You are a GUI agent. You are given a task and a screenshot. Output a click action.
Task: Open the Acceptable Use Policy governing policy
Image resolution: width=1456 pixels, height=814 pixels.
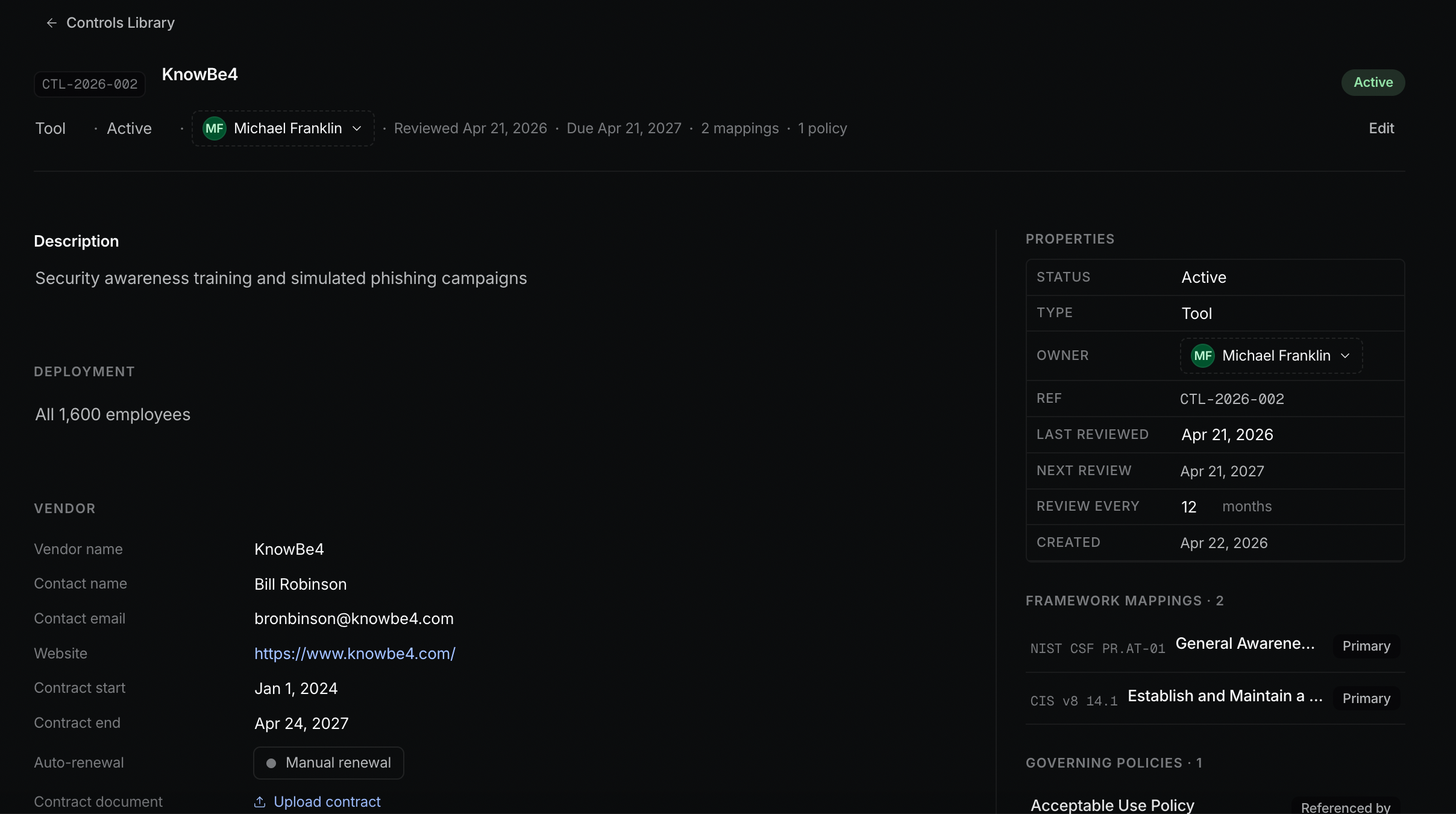click(1112, 806)
